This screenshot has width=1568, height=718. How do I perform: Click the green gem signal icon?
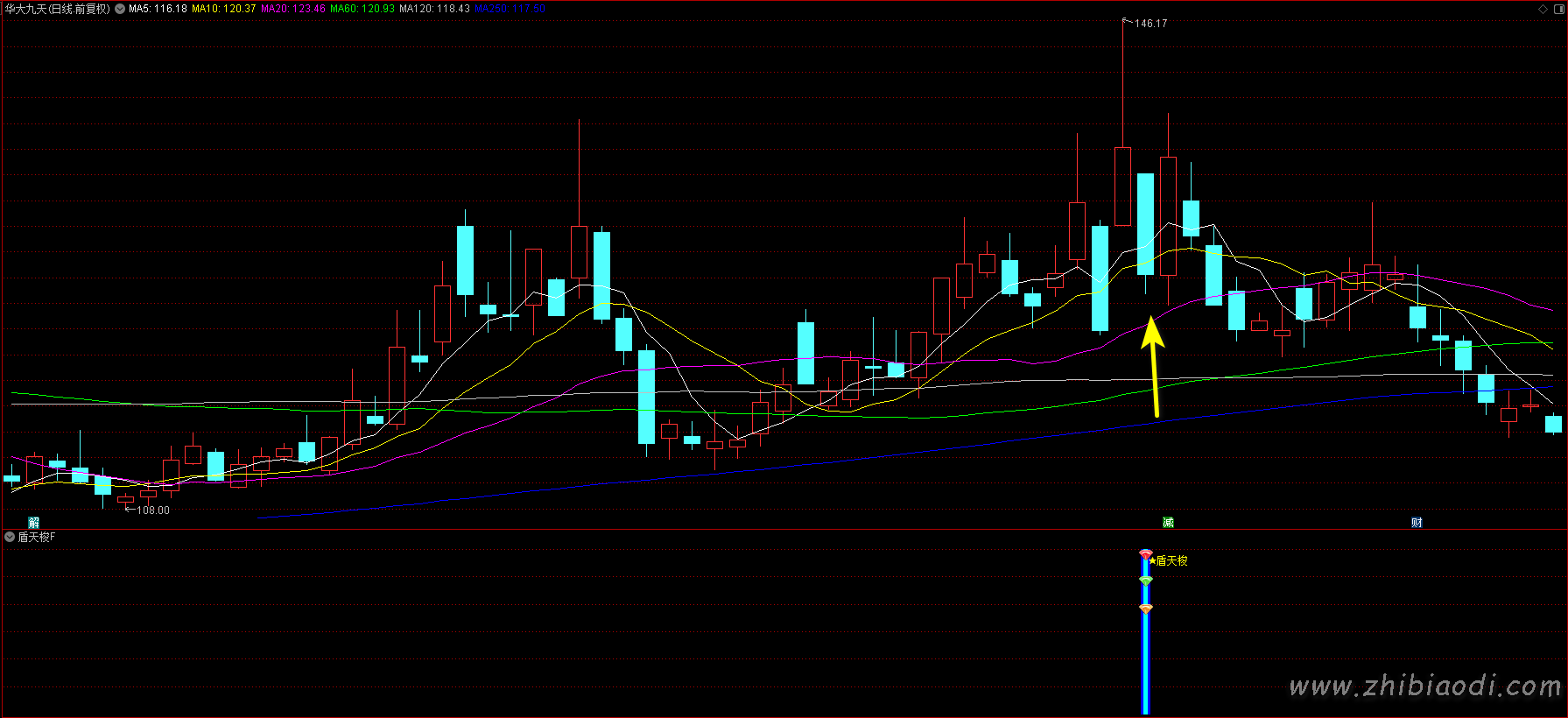pyautogui.click(x=1145, y=581)
